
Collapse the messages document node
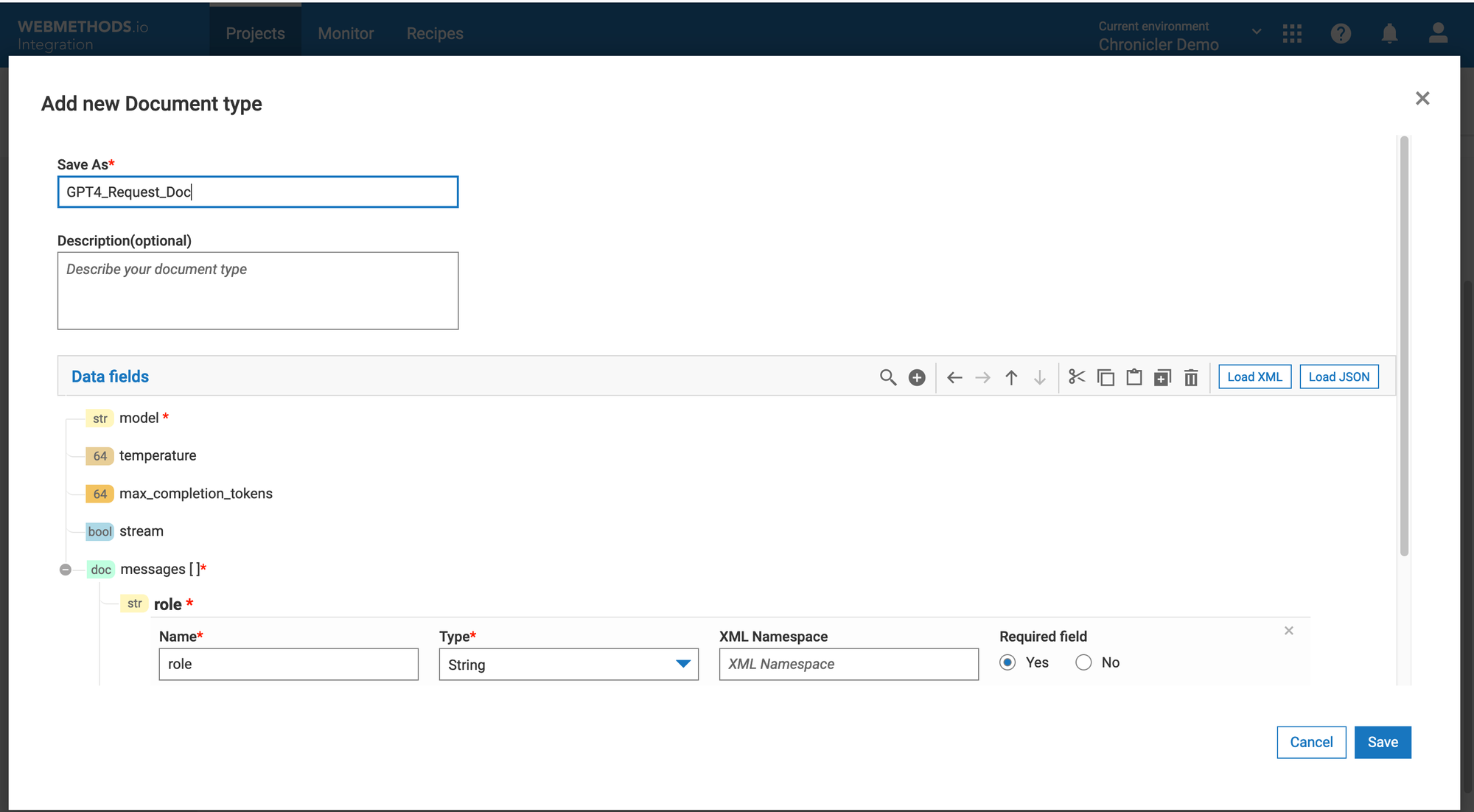pyautogui.click(x=66, y=570)
